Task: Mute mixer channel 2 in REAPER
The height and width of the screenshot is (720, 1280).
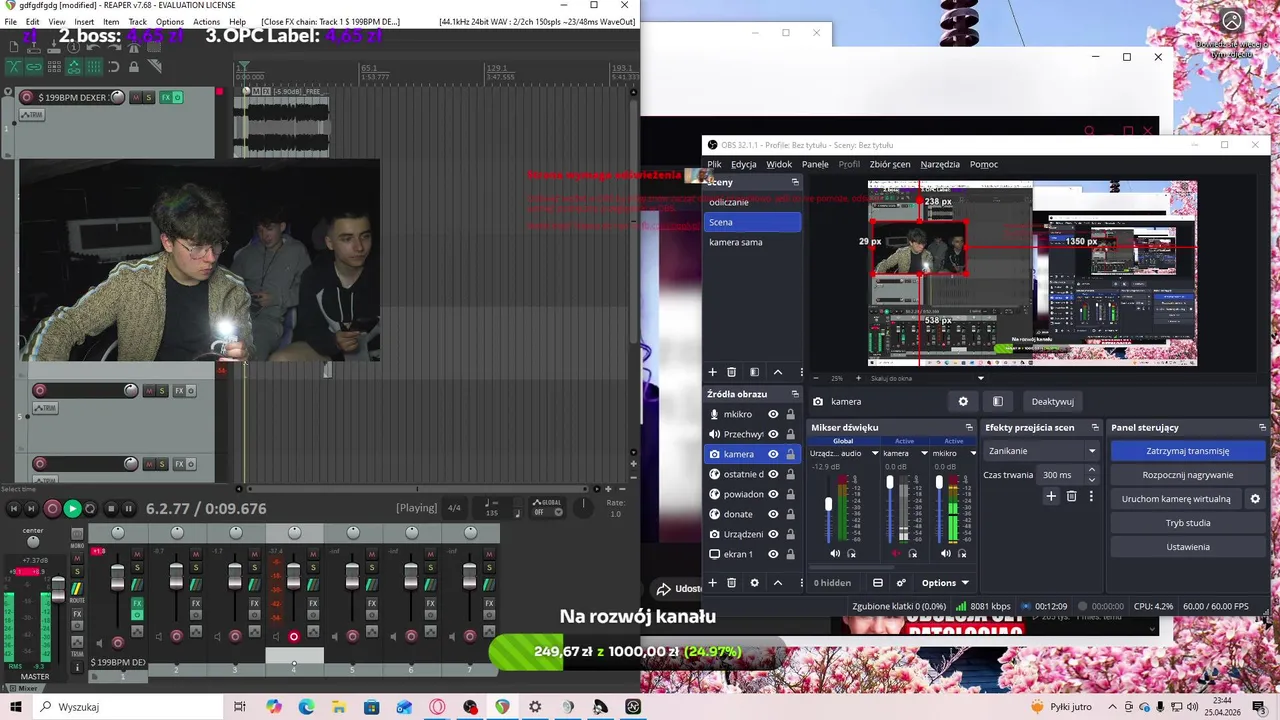Action: (x=196, y=554)
